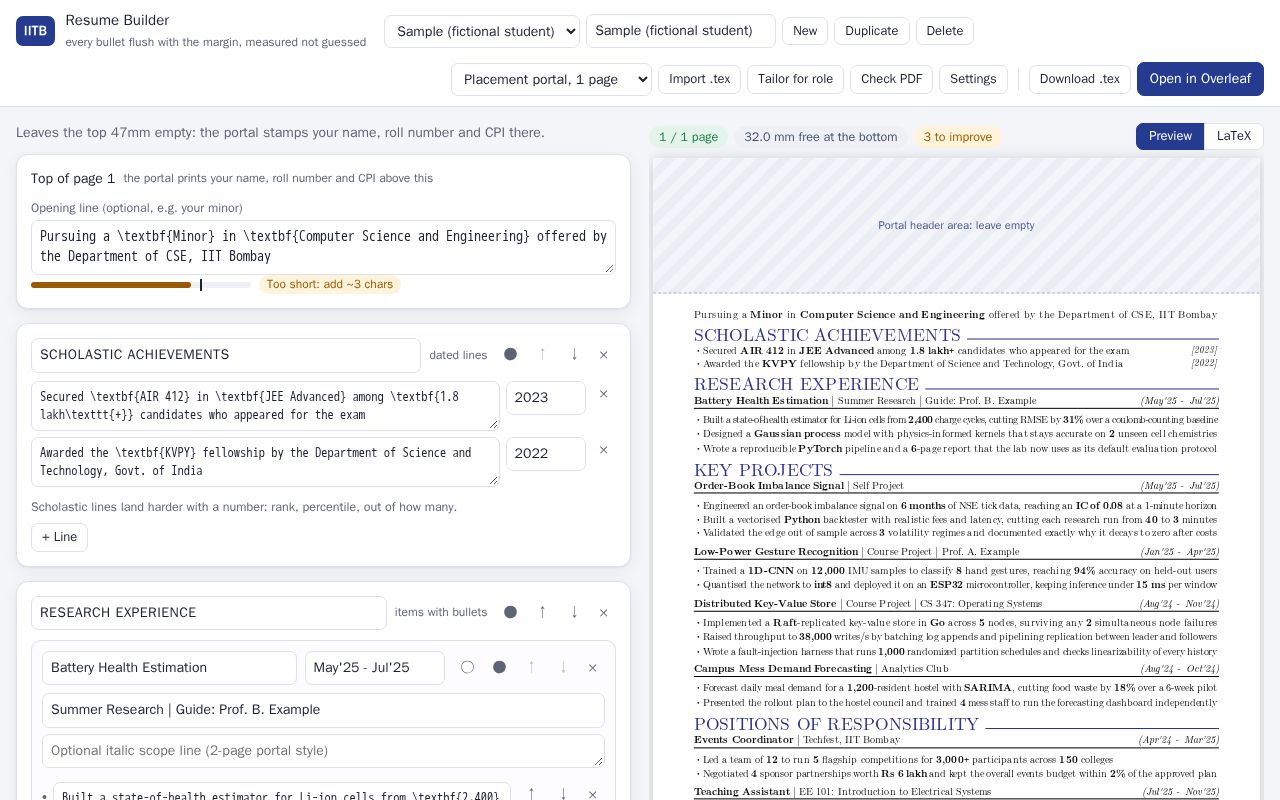Viewport: 1280px width, 800px height.
Task: Delete the 2022 KVPY fellowship line
Action: coord(603,450)
